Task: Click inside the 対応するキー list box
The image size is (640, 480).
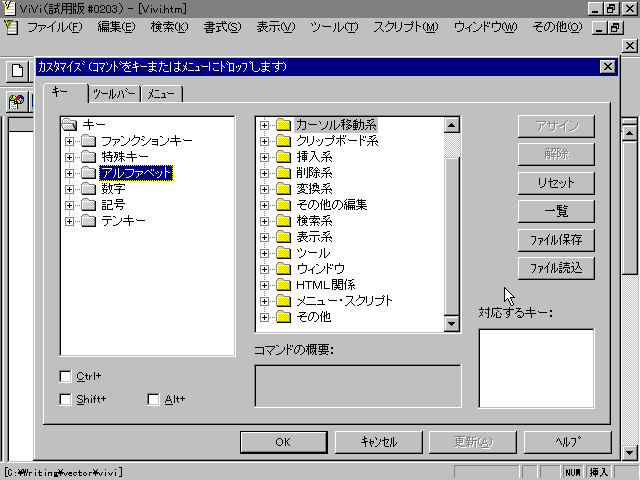Action: click(x=536, y=368)
